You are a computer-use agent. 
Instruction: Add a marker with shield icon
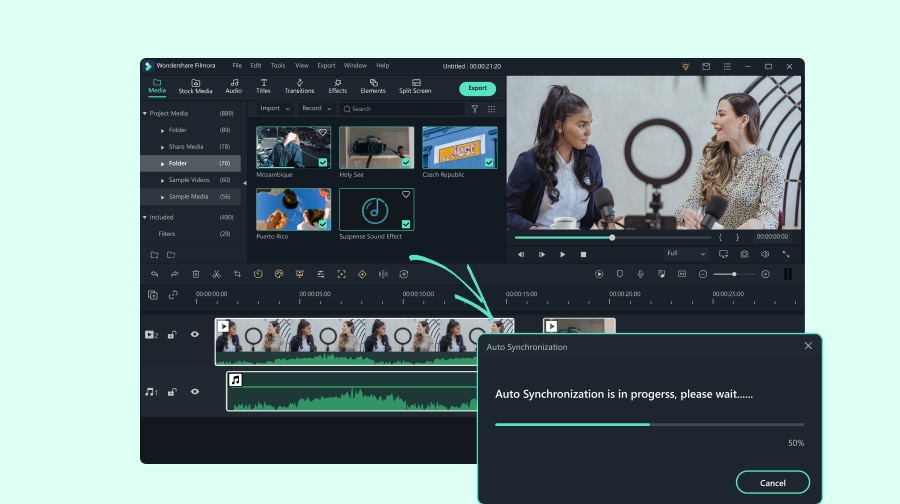(620, 274)
